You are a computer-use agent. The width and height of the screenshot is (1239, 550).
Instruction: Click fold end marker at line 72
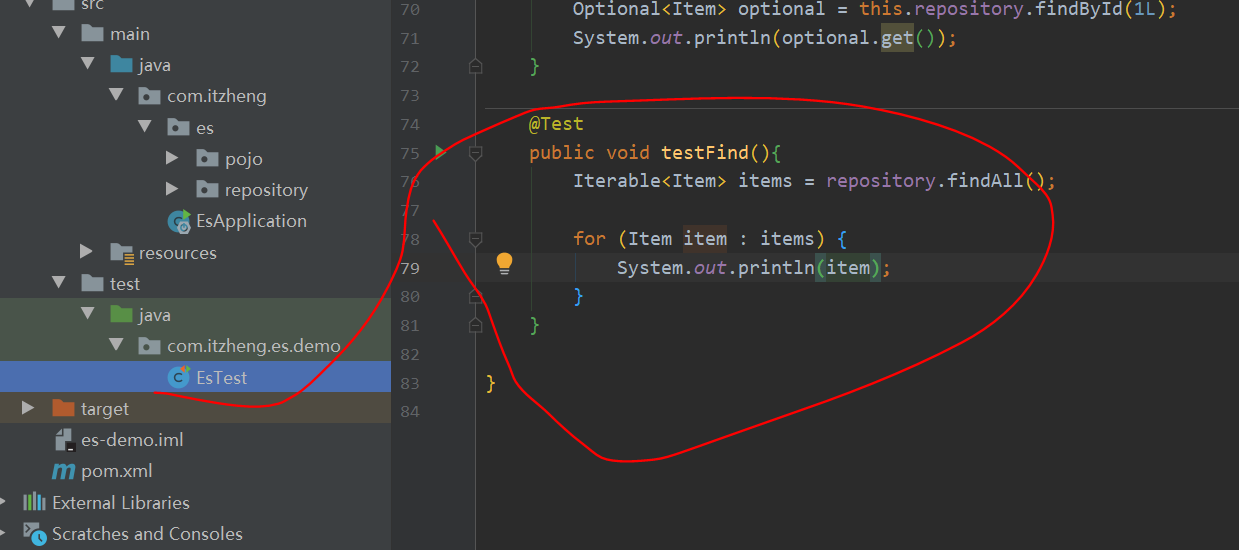coord(476,66)
